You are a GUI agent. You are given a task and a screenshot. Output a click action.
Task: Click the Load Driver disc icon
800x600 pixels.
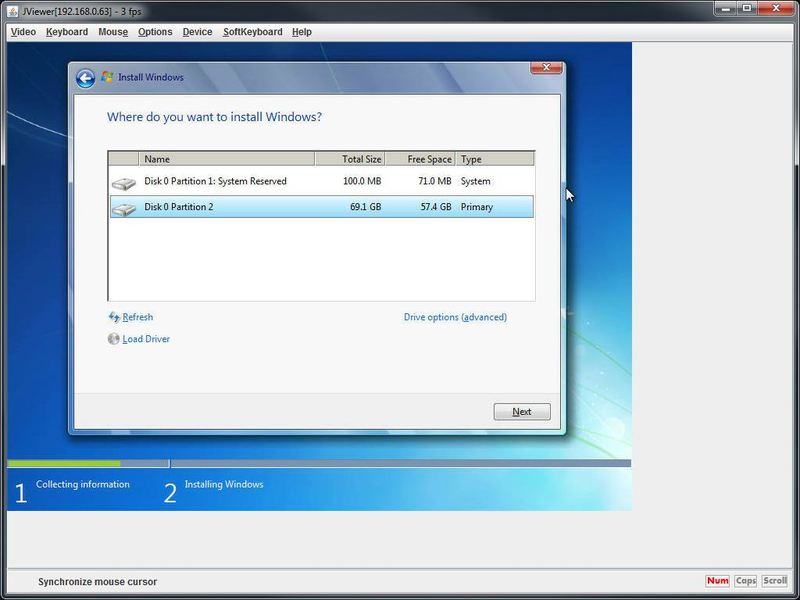[x=114, y=339]
